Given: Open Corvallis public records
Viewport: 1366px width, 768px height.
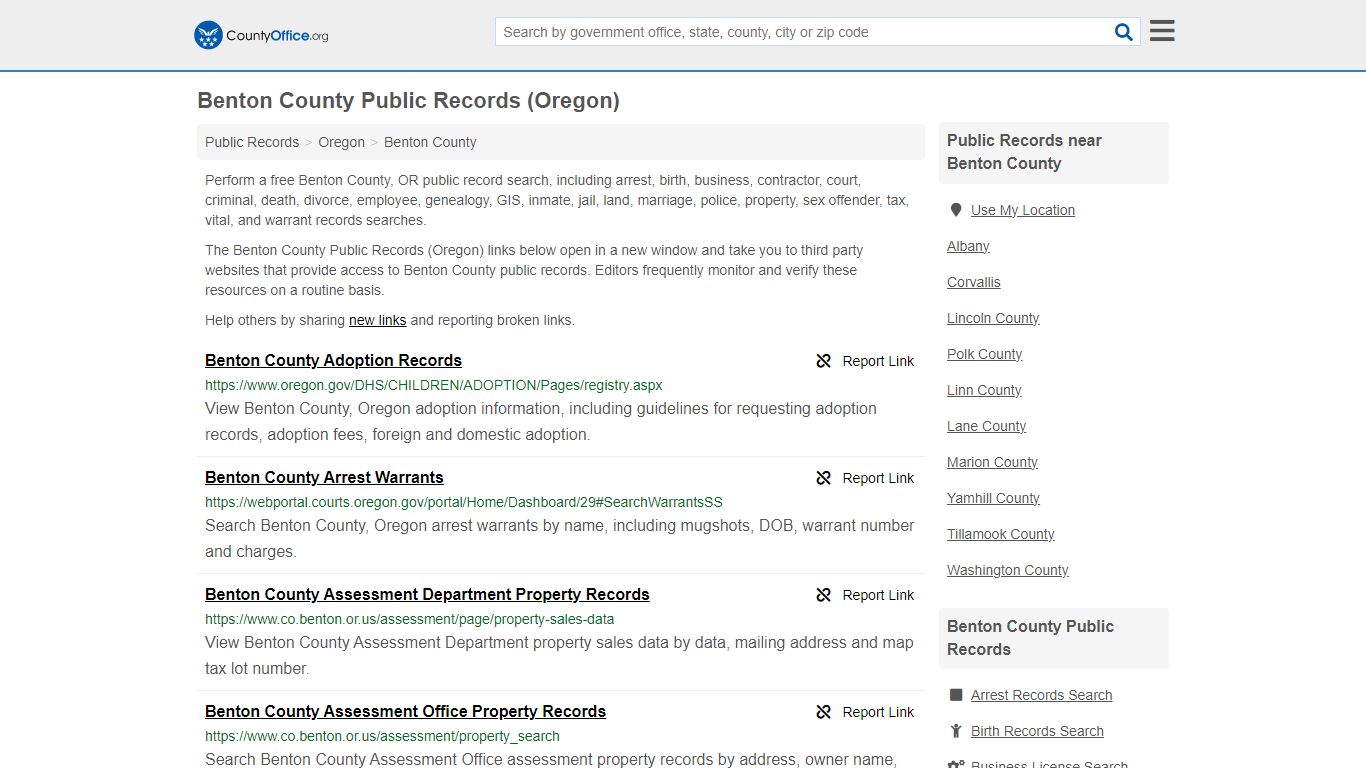Looking at the screenshot, I should [973, 282].
